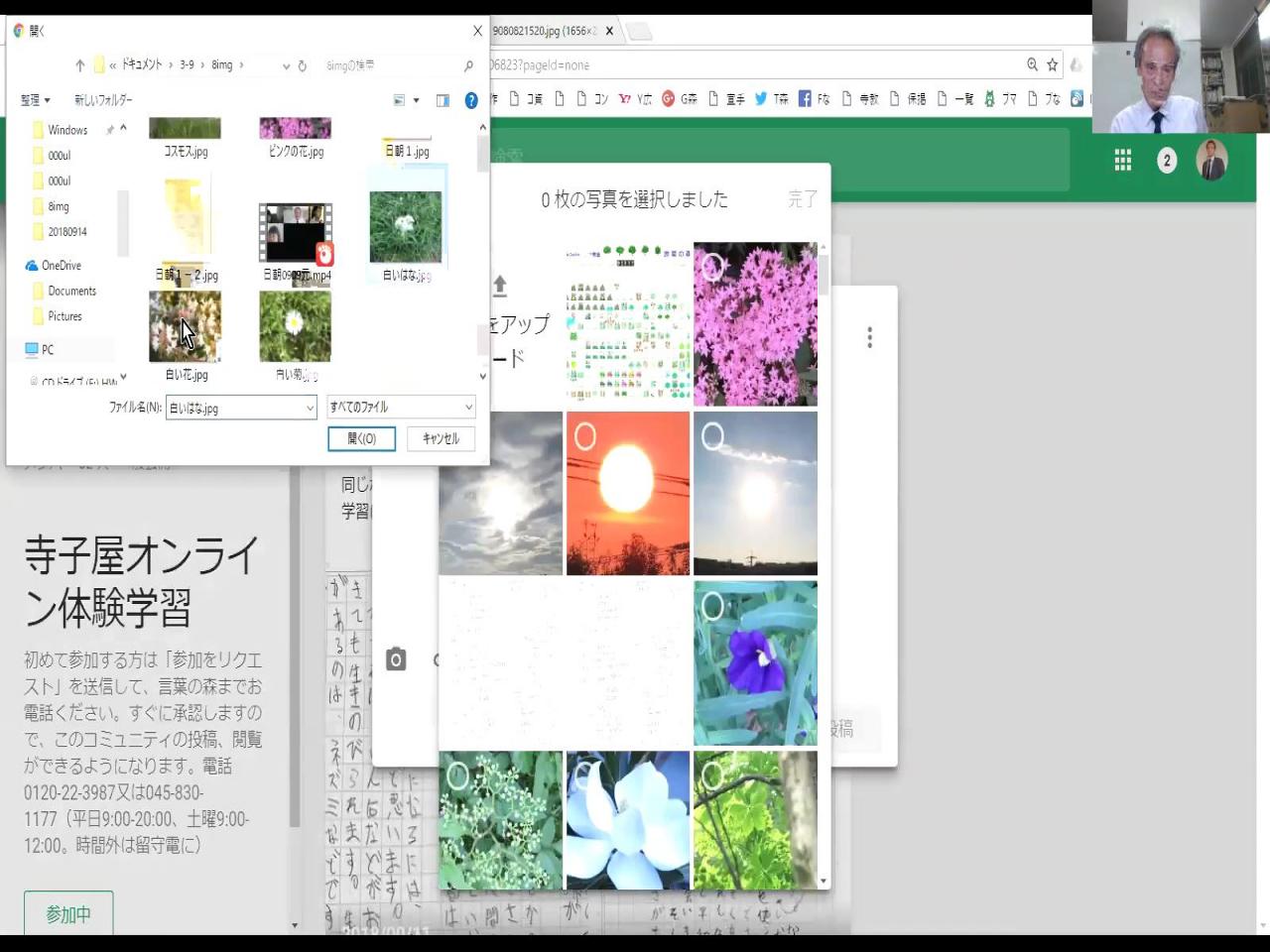Open OneDrive in the navigation pane
This screenshot has height=952, width=1270.
(54, 266)
